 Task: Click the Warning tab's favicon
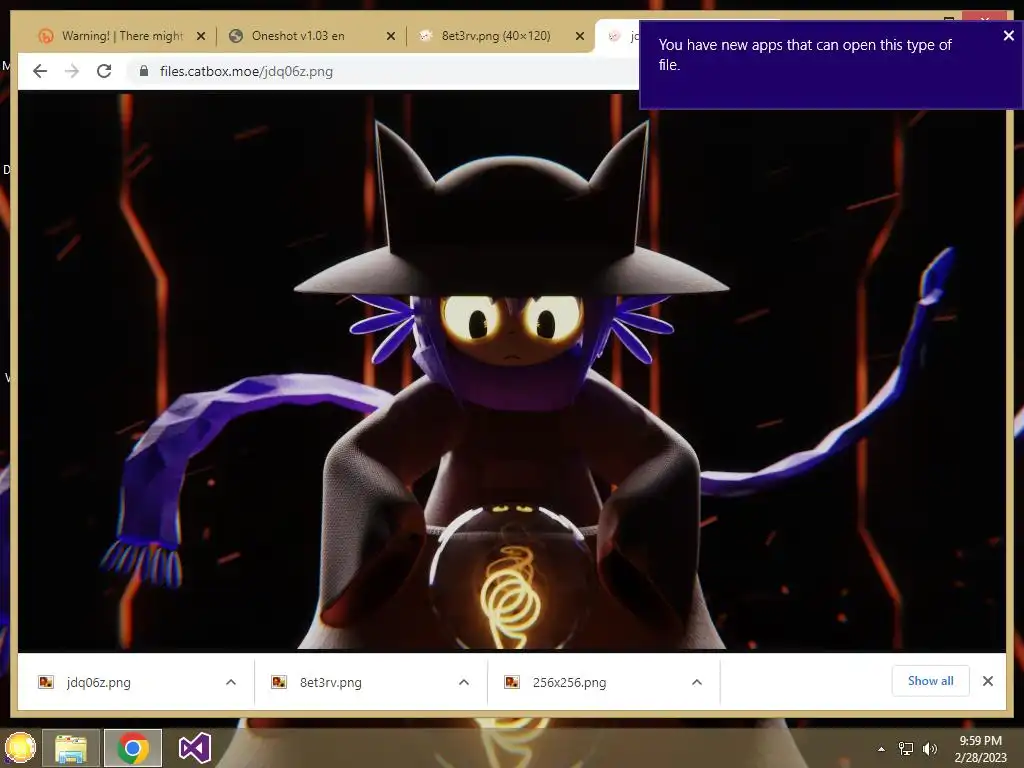tap(46, 36)
